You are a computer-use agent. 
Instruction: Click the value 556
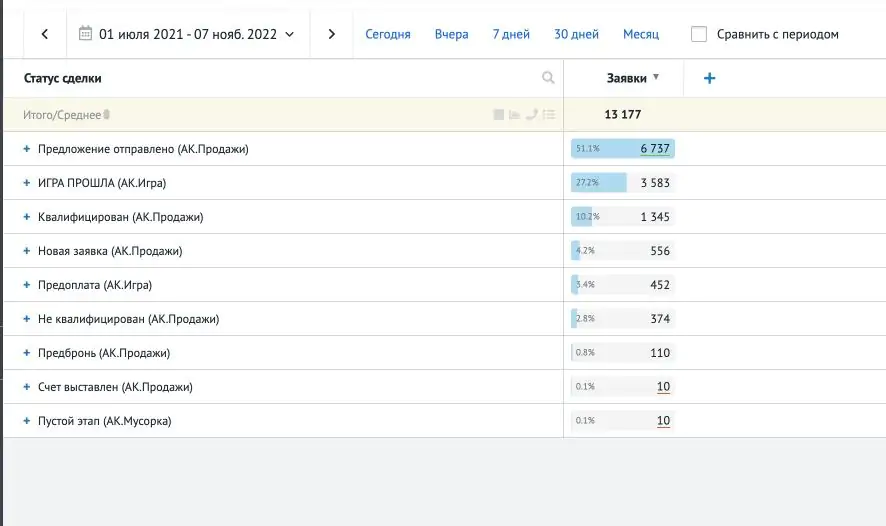[660, 251]
